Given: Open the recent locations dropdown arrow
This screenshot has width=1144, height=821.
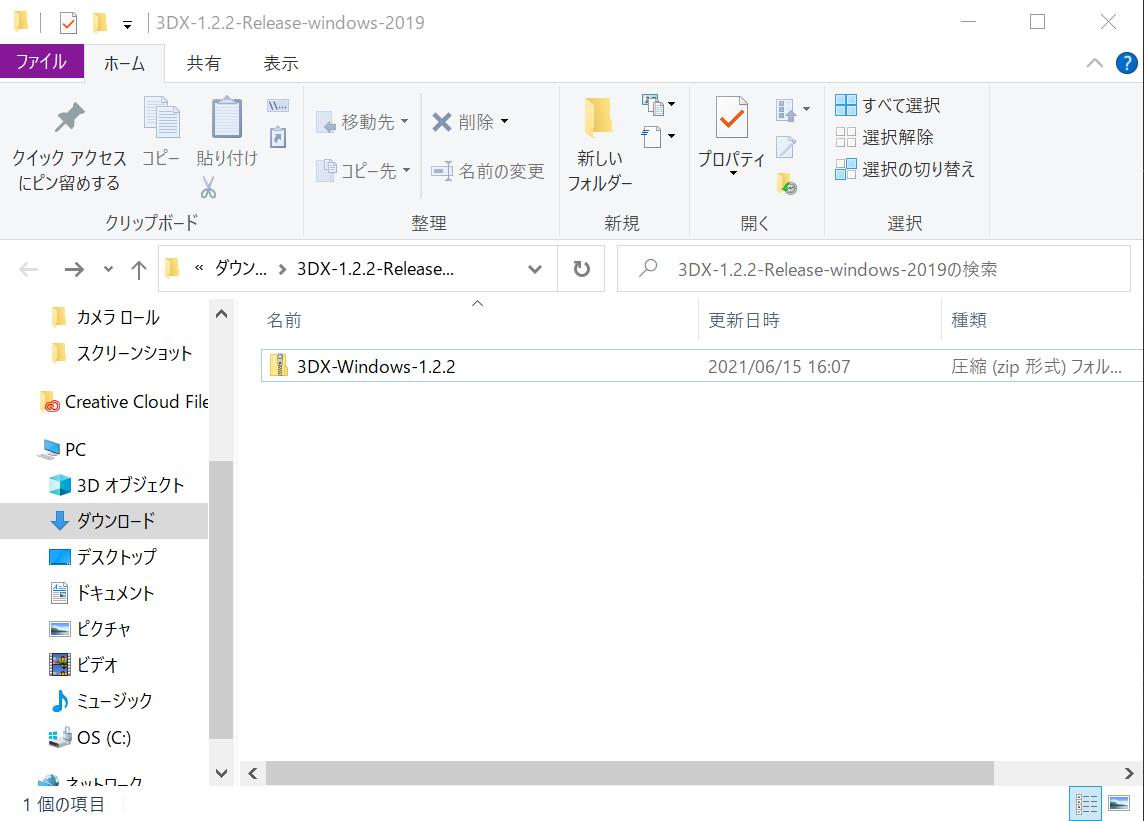Looking at the screenshot, I should pyautogui.click(x=108, y=269).
